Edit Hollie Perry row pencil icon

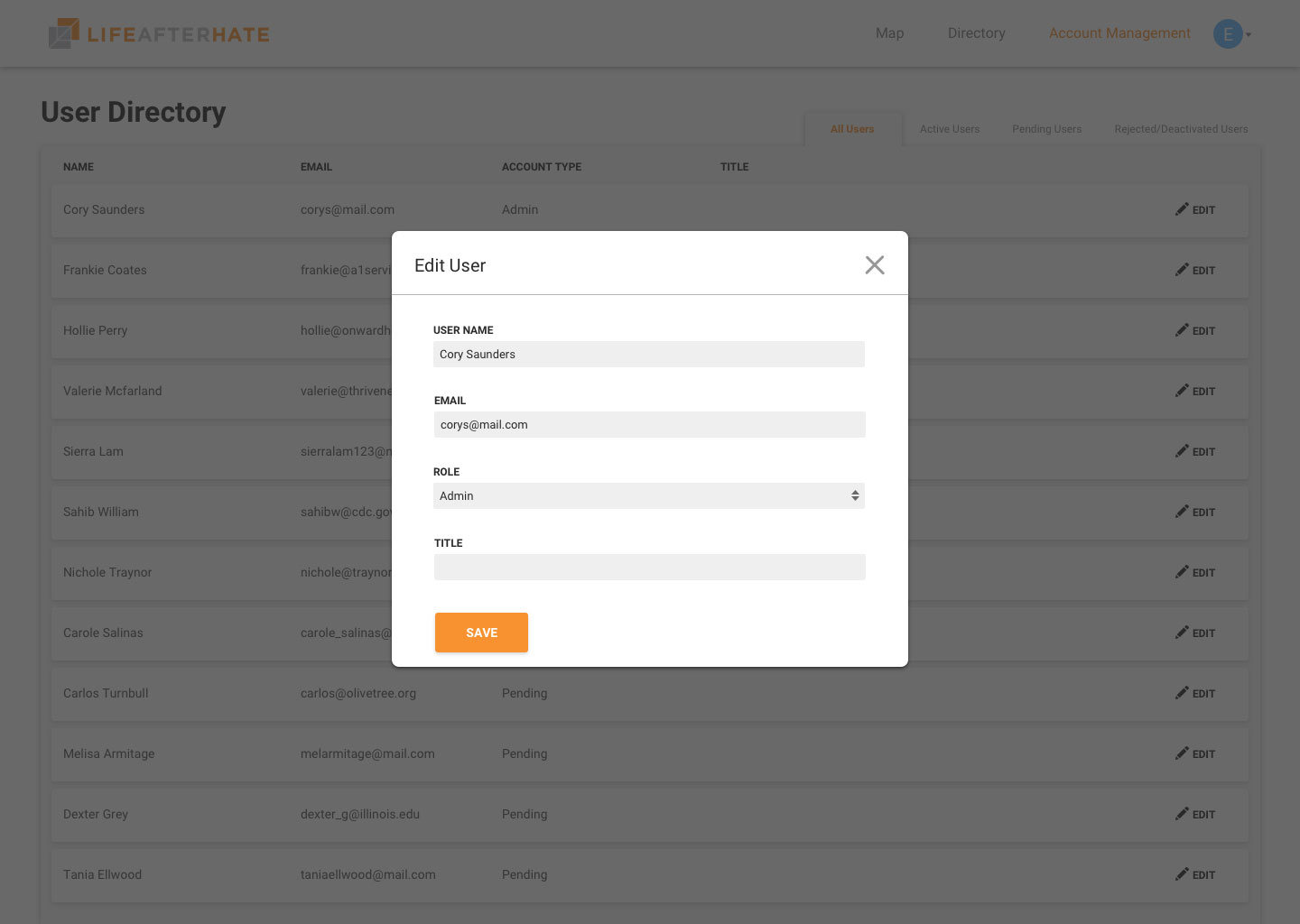point(1182,330)
